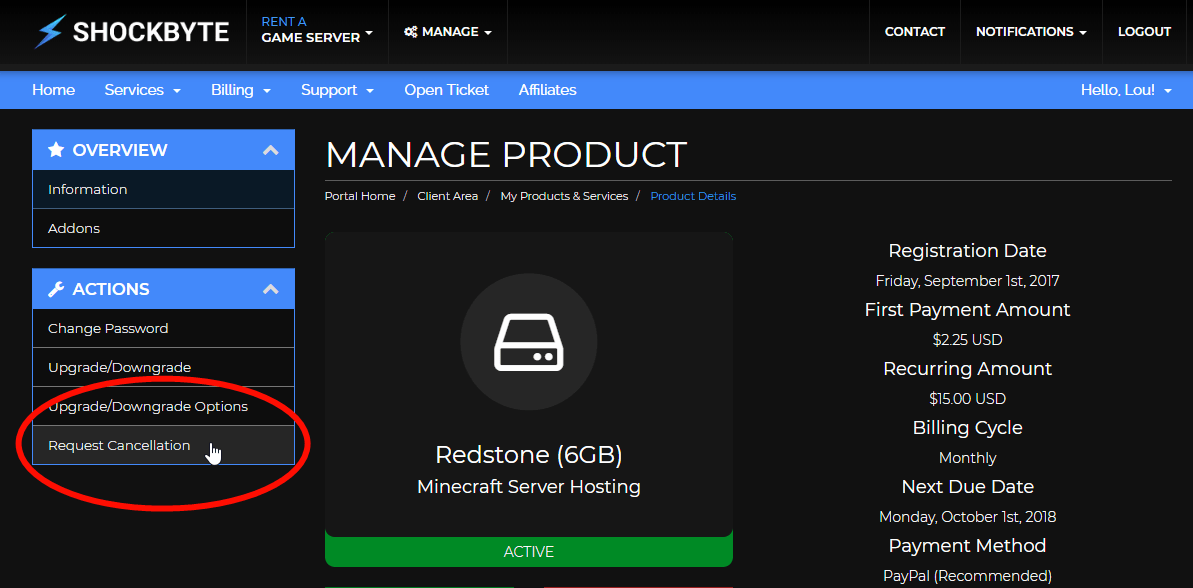Click the gears icon beside Manage

[410, 32]
